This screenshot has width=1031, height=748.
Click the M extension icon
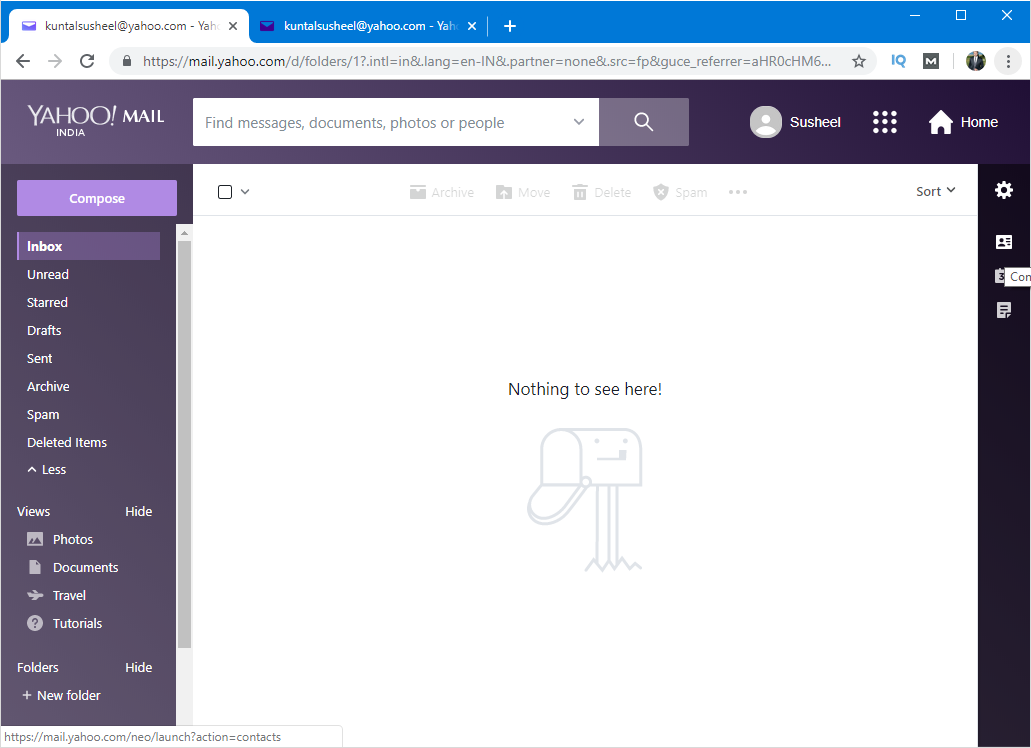(930, 61)
